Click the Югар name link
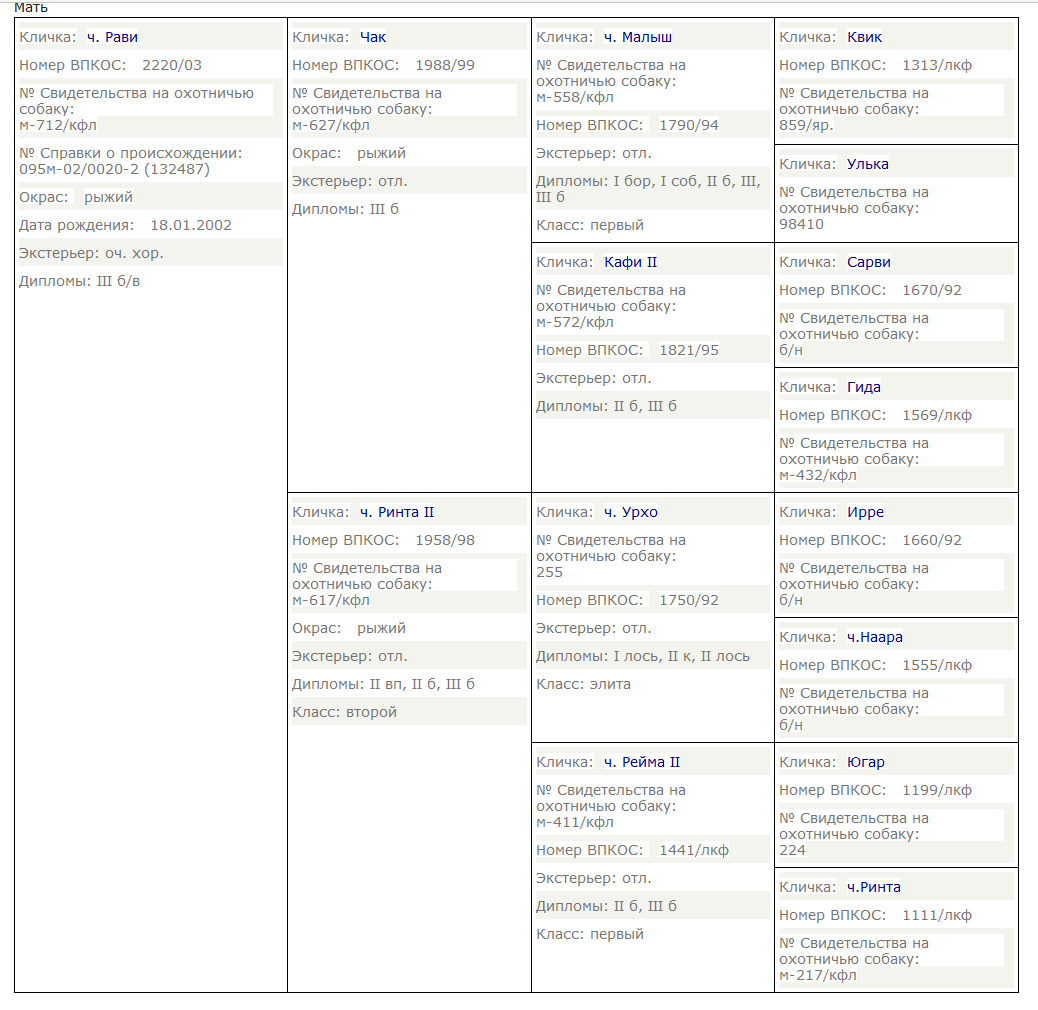This screenshot has width=1038, height=1010. tap(866, 762)
